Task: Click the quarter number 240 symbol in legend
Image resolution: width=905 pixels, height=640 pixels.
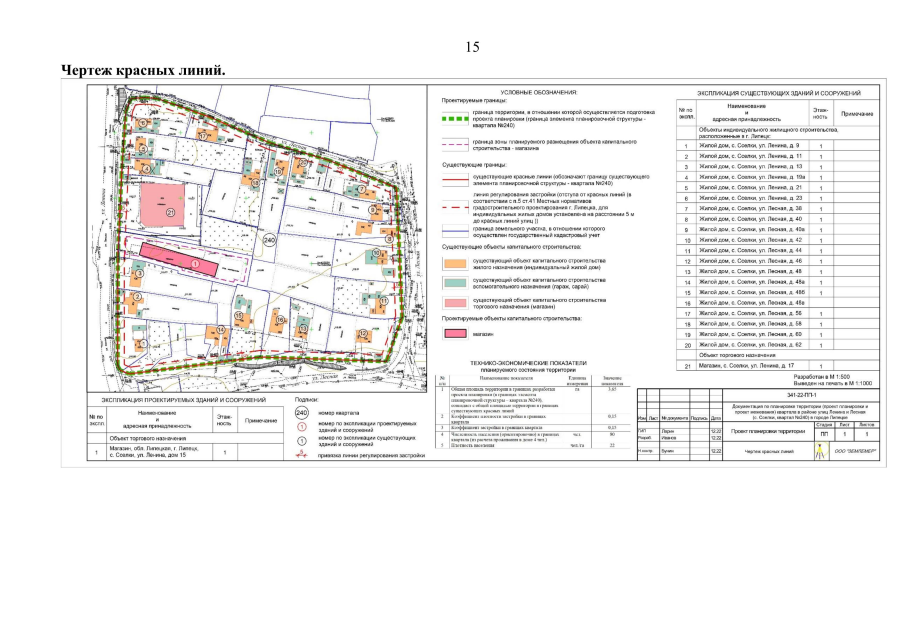Action: pos(301,413)
